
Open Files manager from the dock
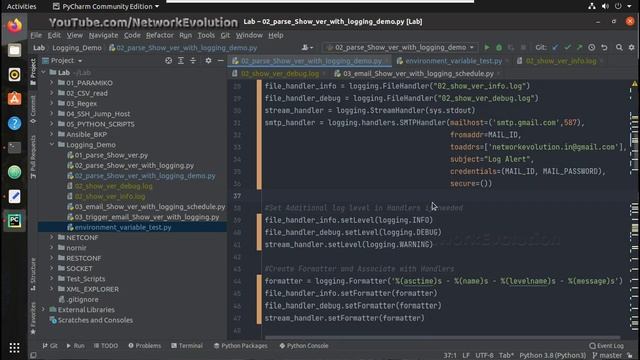(x=14, y=50)
